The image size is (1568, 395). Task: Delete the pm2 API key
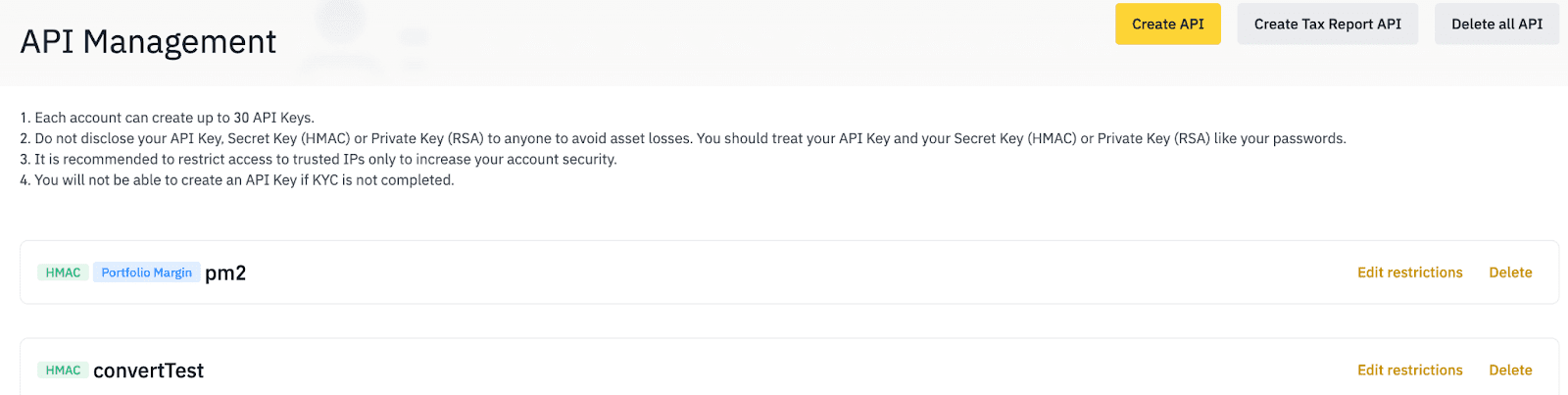[1510, 272]
